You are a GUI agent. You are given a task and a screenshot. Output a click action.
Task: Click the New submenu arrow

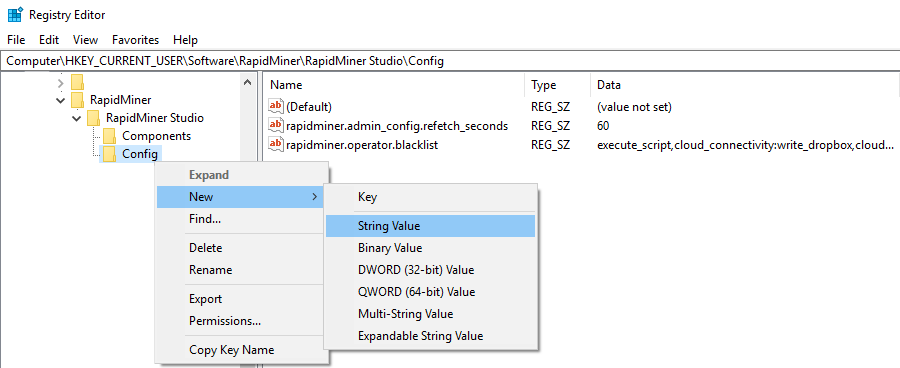315,197
